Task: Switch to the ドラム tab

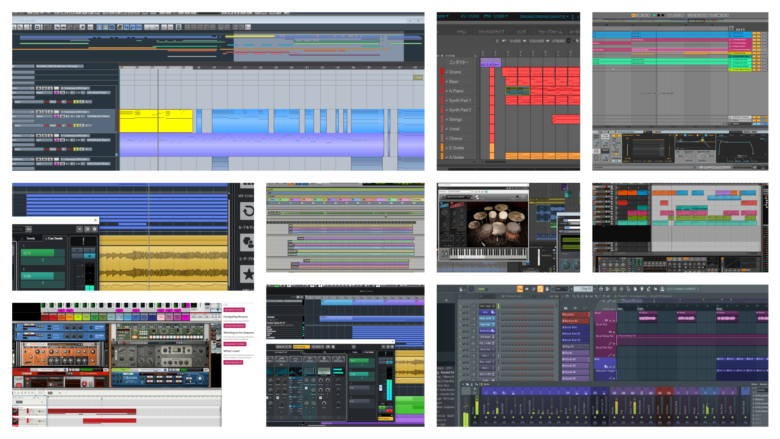Action: pyautogui.click(x=461, y=32)
